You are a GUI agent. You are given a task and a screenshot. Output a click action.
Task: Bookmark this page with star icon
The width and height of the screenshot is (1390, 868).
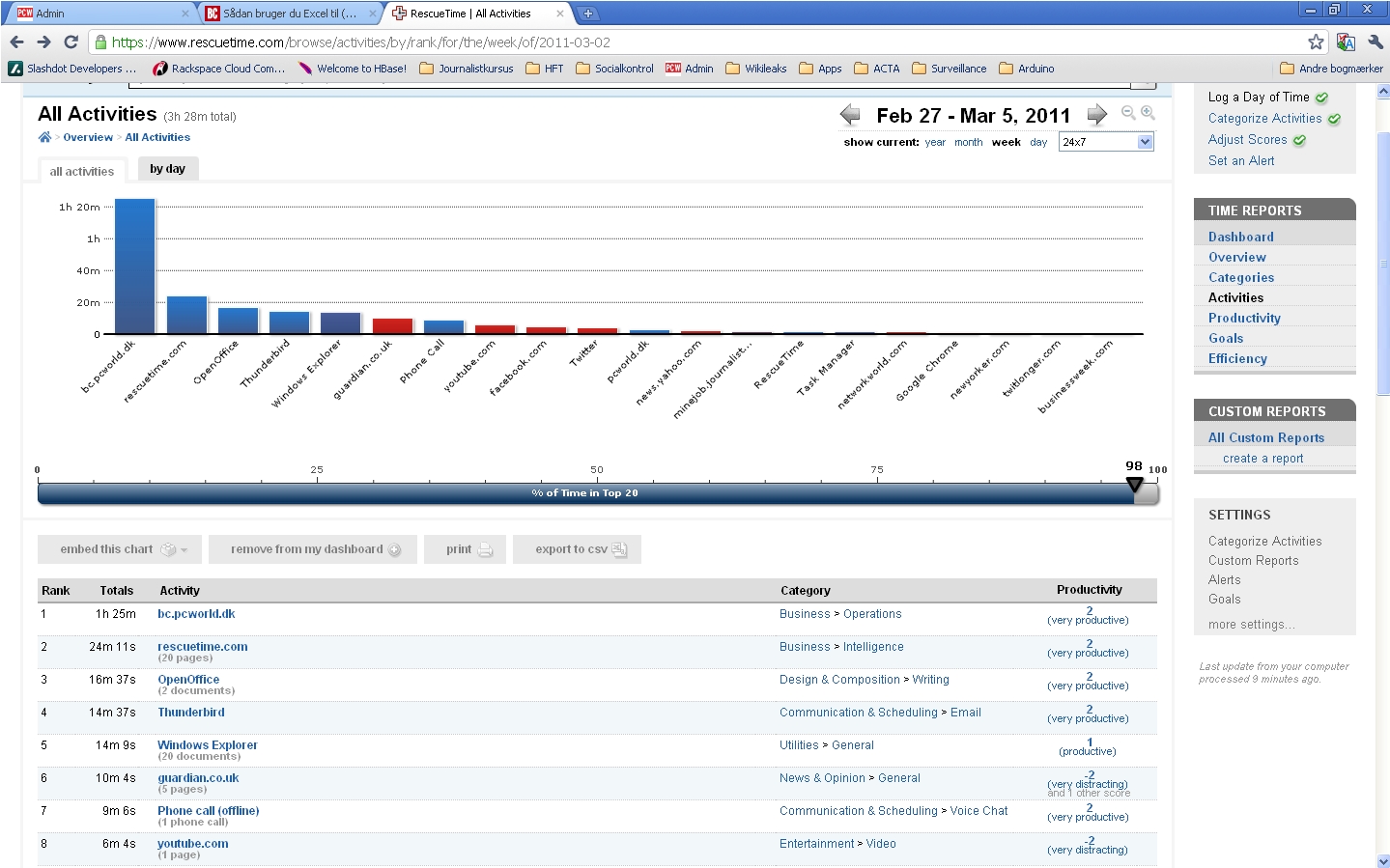1316,42
